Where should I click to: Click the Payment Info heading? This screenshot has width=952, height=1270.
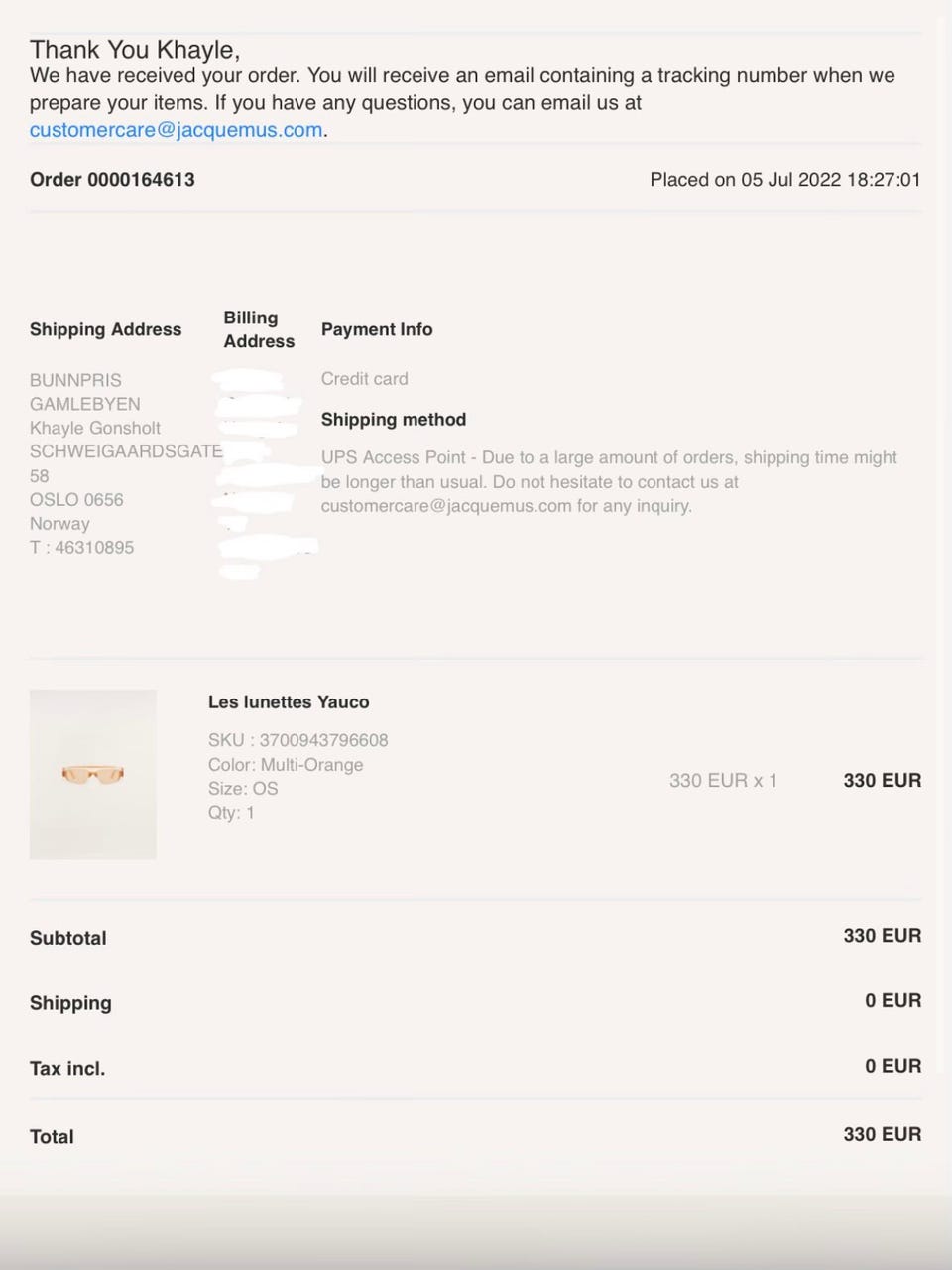coord(377,329)
